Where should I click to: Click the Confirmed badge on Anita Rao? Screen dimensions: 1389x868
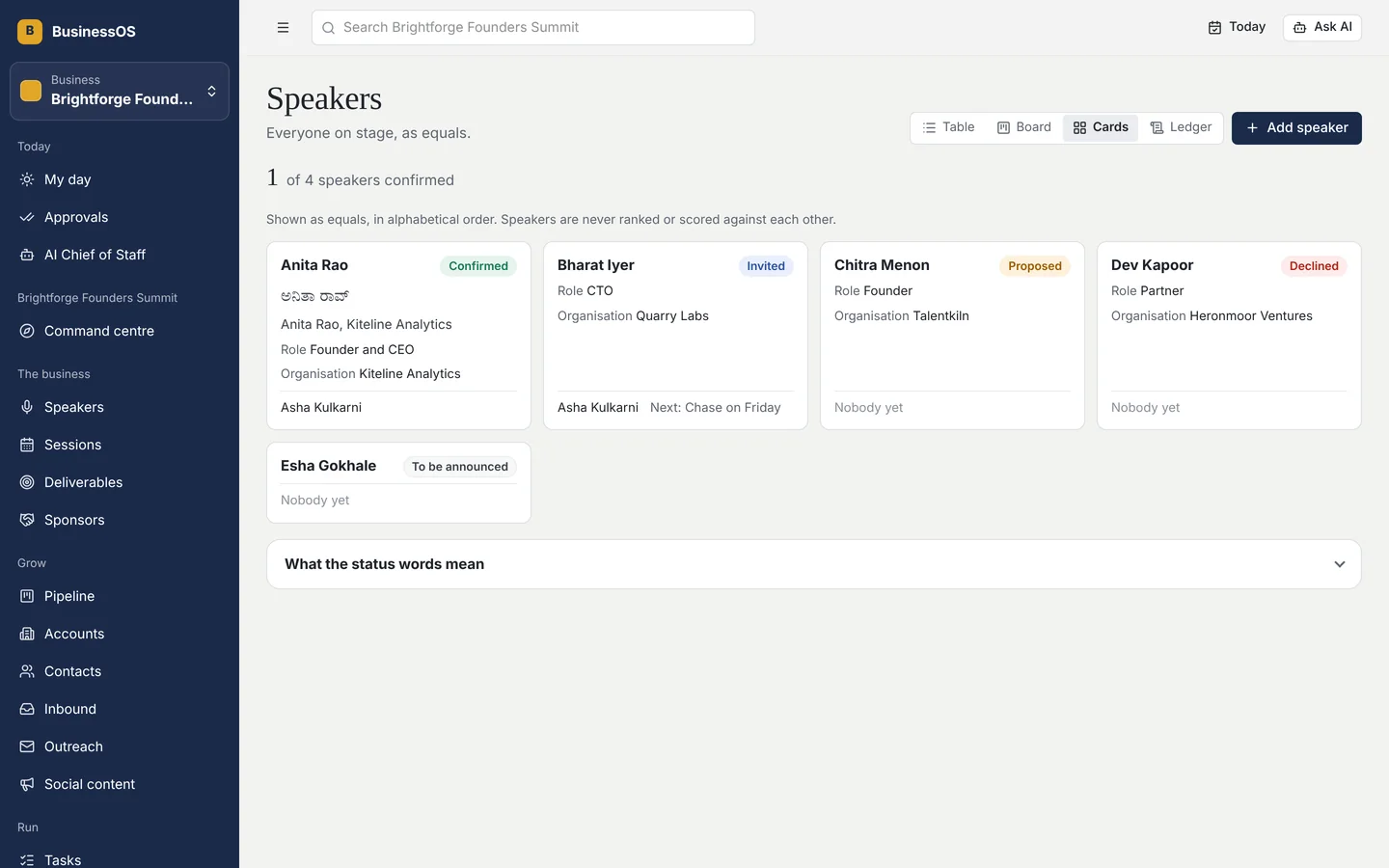click(x=478, y=266)
